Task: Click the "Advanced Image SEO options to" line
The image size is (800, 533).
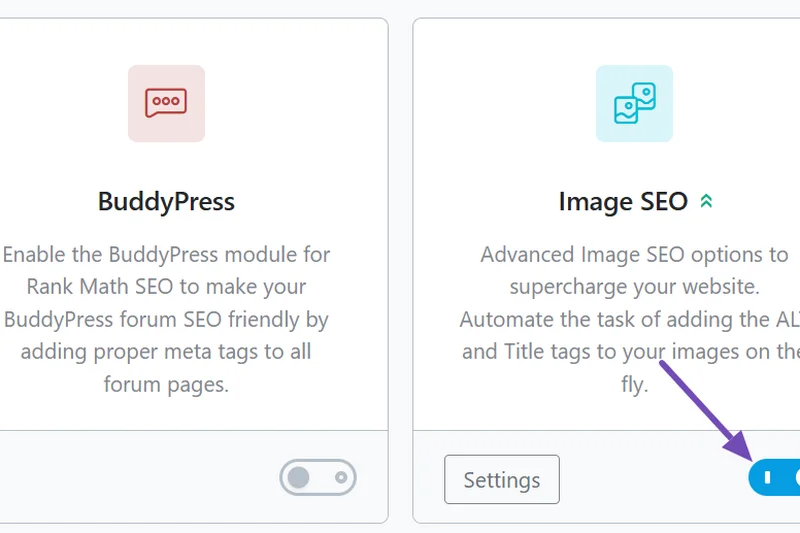Action: (634, 254)
